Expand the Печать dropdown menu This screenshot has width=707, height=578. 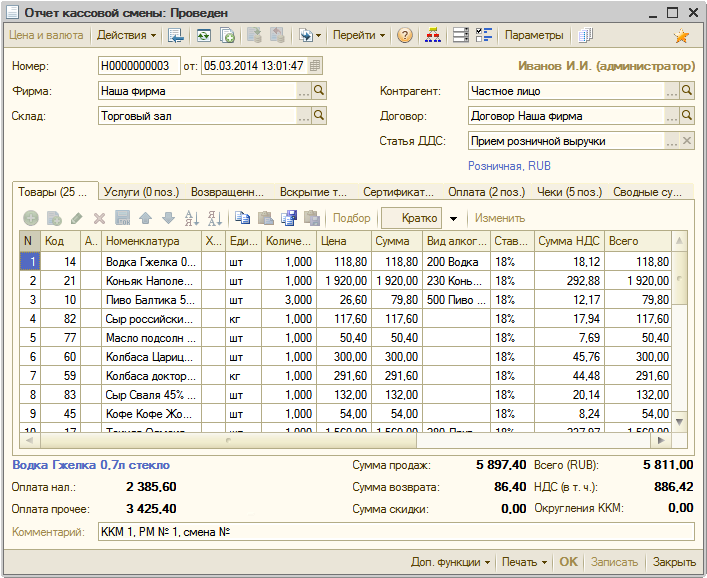[525, 562]
